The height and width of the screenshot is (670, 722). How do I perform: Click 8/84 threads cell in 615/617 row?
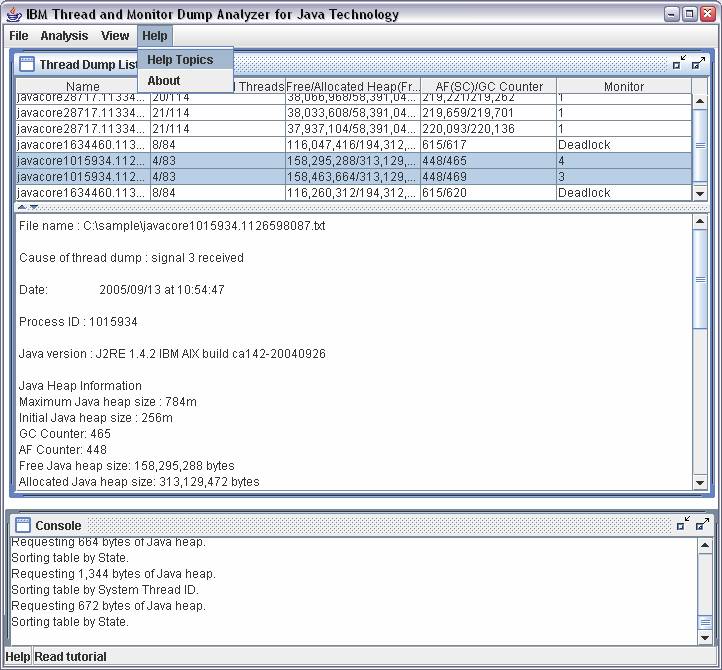click(x=218, y=145)
